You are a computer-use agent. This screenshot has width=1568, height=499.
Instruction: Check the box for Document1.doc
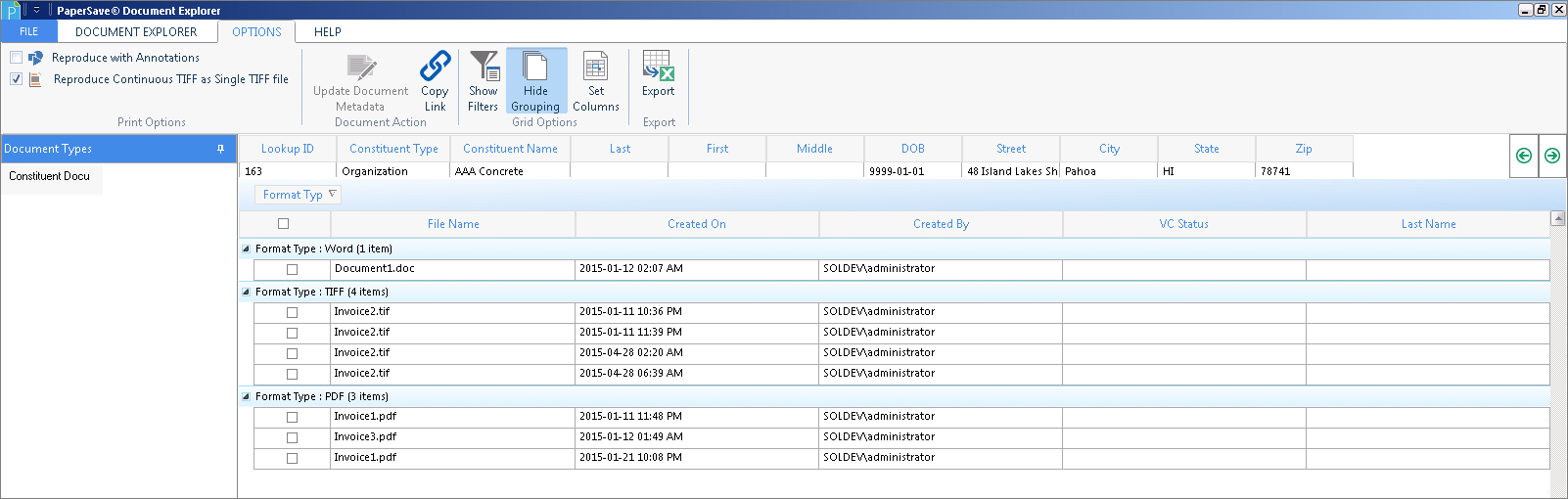pos(292,269)
